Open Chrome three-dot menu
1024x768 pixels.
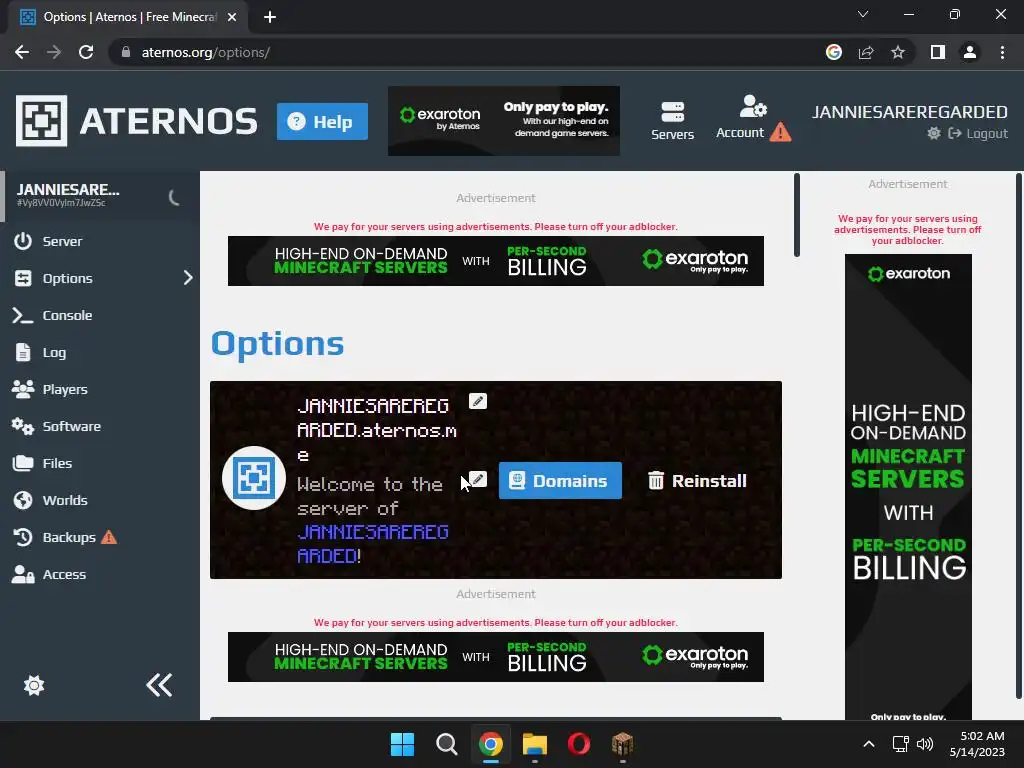tap(1002, 52)
